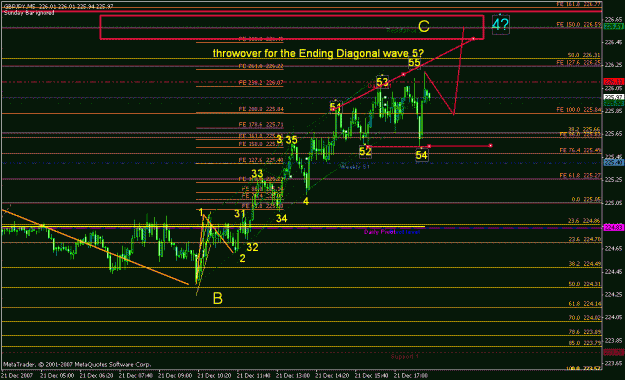Select the yellow 'C' wave label

pos(424,27)
